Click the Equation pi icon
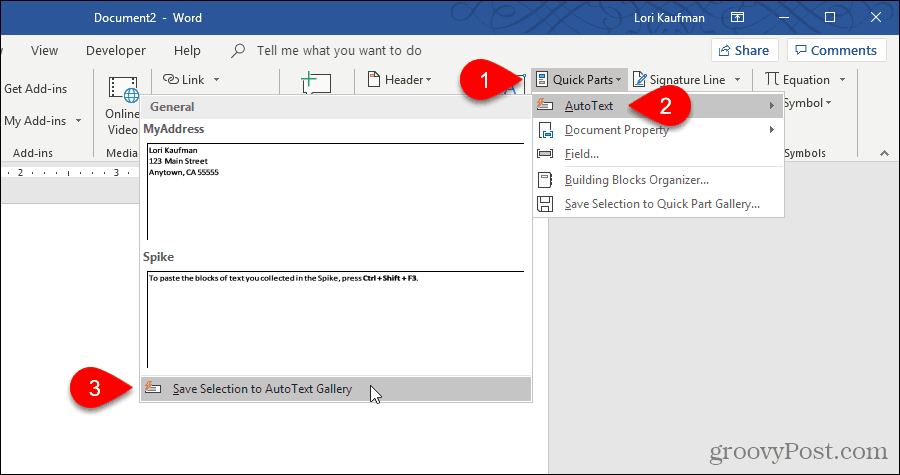 coord(772,79)
